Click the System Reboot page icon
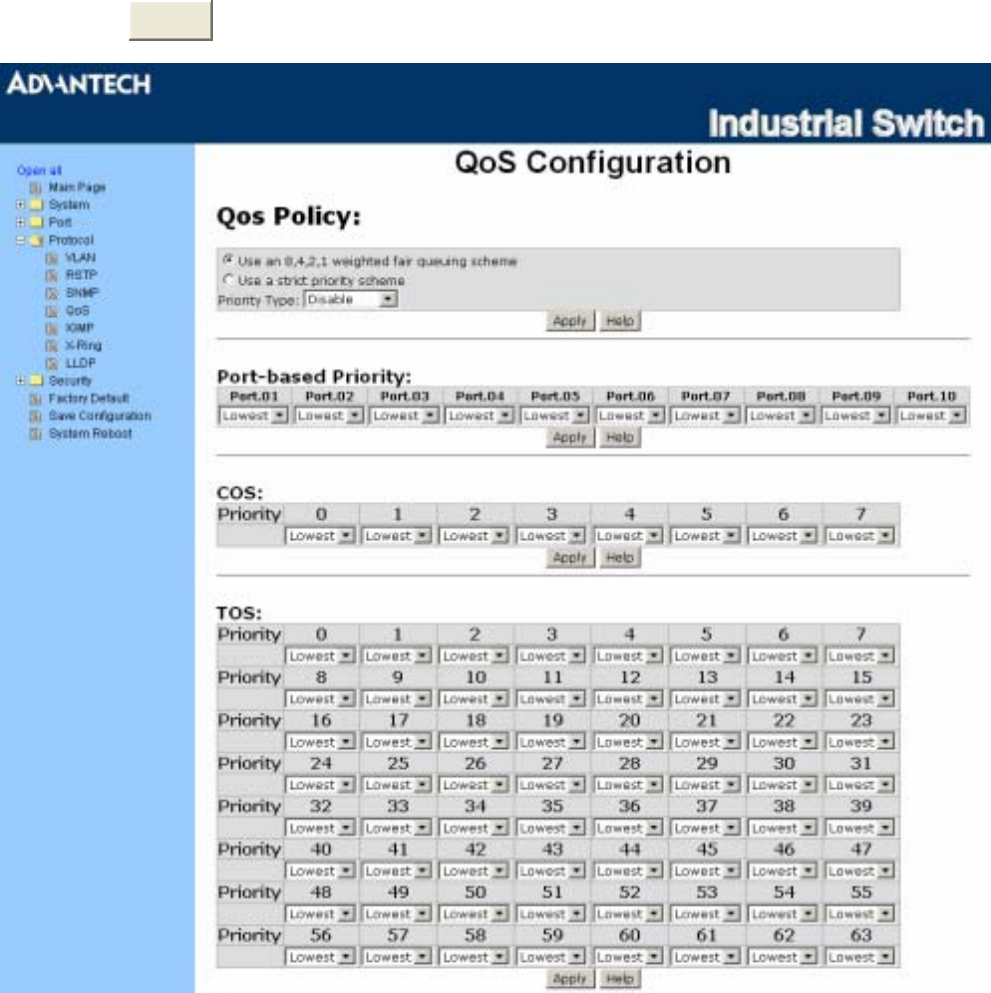 [x=36, y=433]
